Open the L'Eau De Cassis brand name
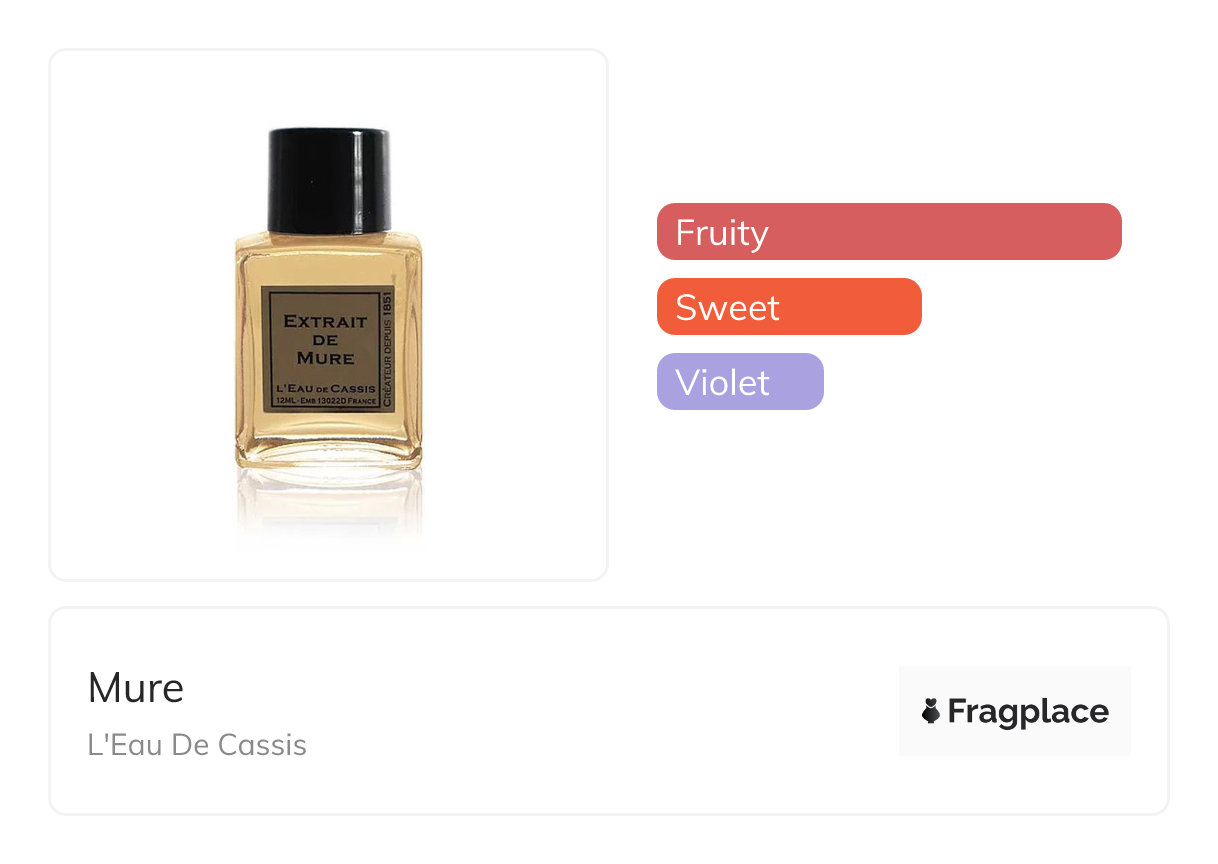1218x864 pixels. pos(197,745)
